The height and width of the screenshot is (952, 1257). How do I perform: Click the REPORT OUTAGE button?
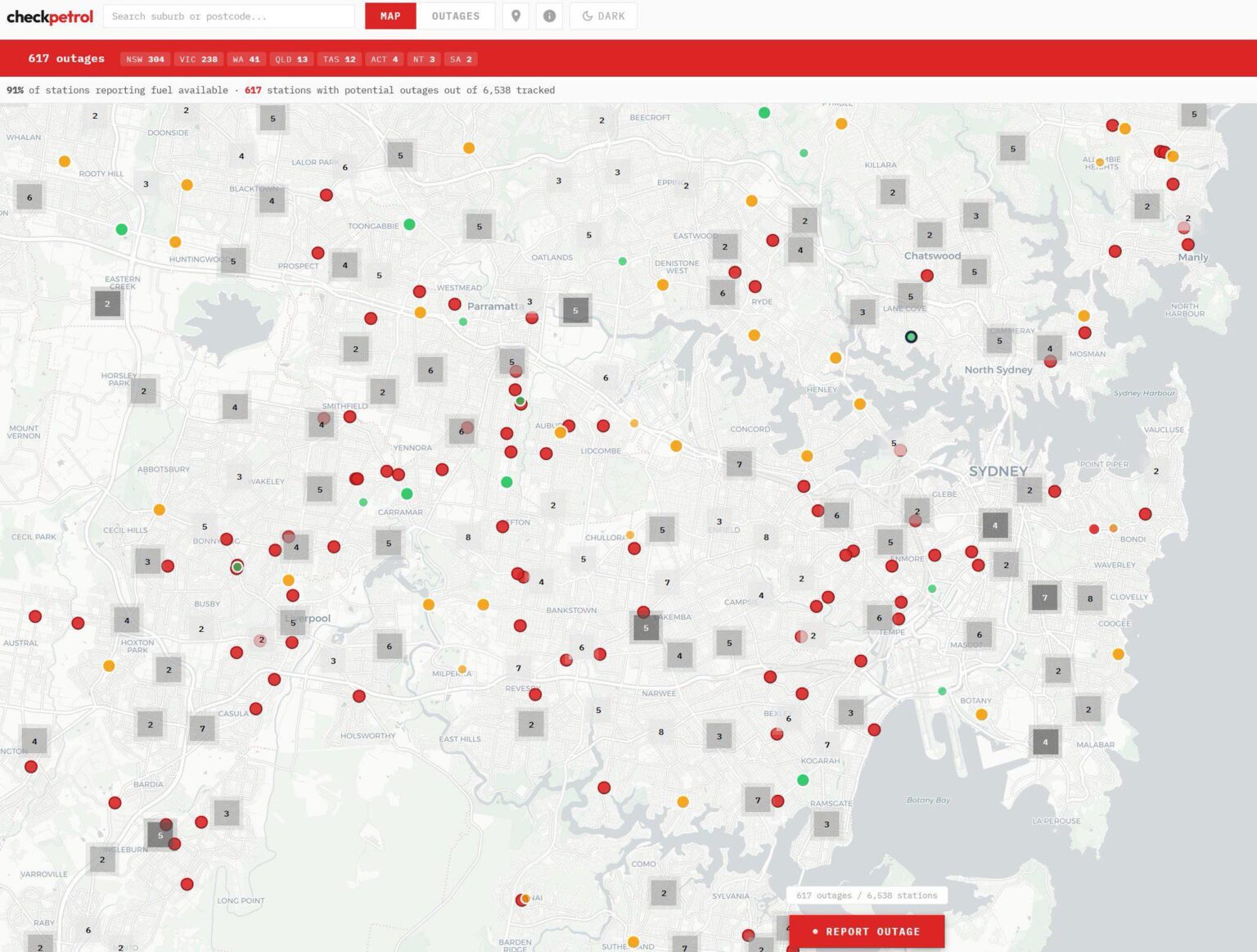[867, 932]
